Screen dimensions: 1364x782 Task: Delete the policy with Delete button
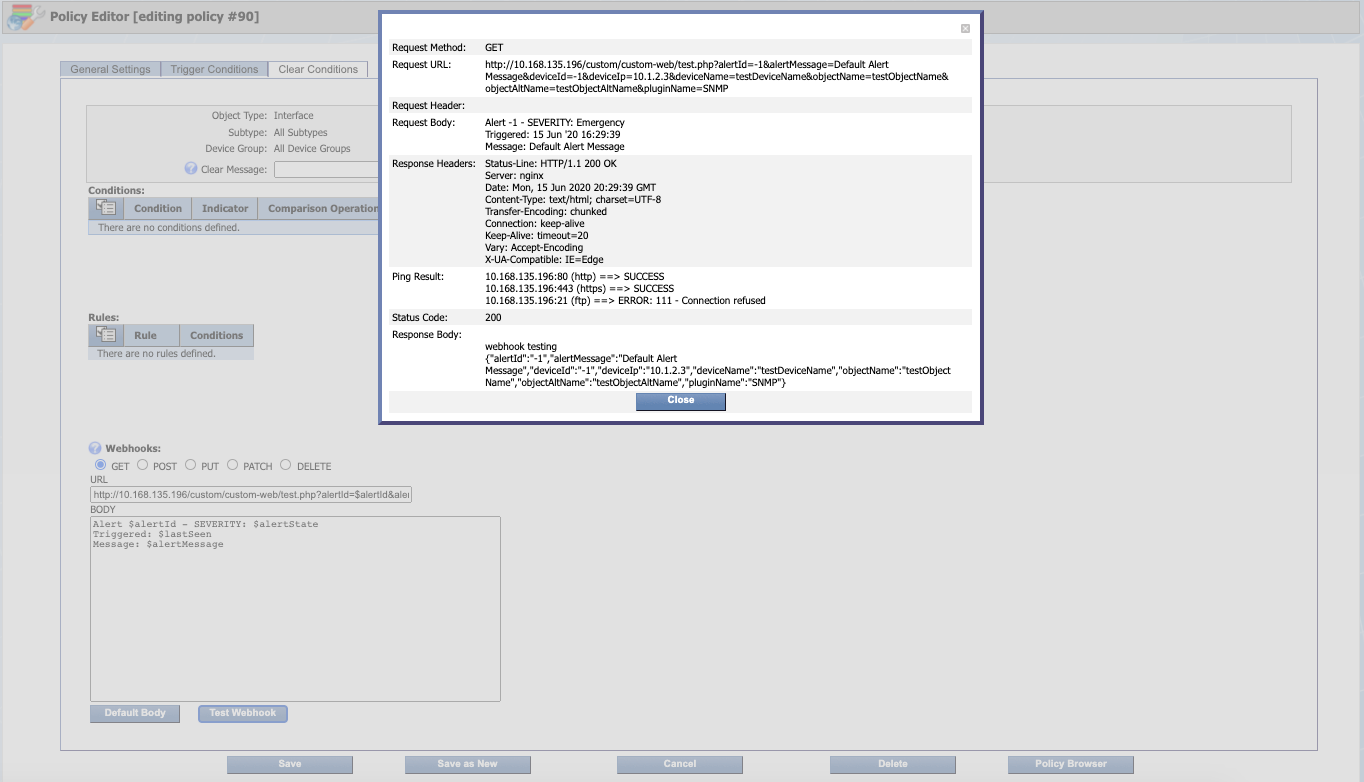tap(893, 764)
